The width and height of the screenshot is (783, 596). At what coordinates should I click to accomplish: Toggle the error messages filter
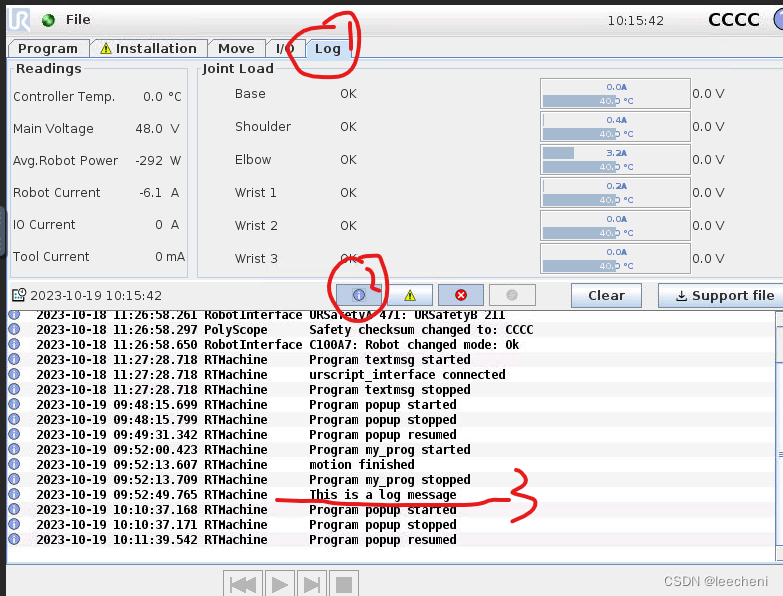tap(461, 295)
